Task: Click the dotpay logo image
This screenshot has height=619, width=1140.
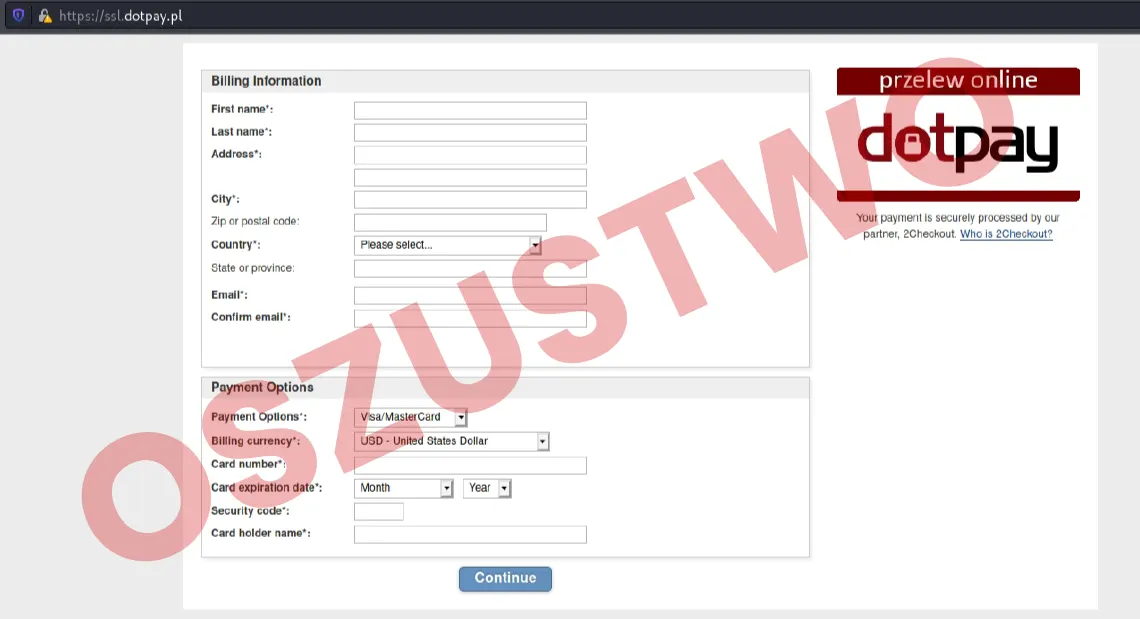Action: point(958,143)
